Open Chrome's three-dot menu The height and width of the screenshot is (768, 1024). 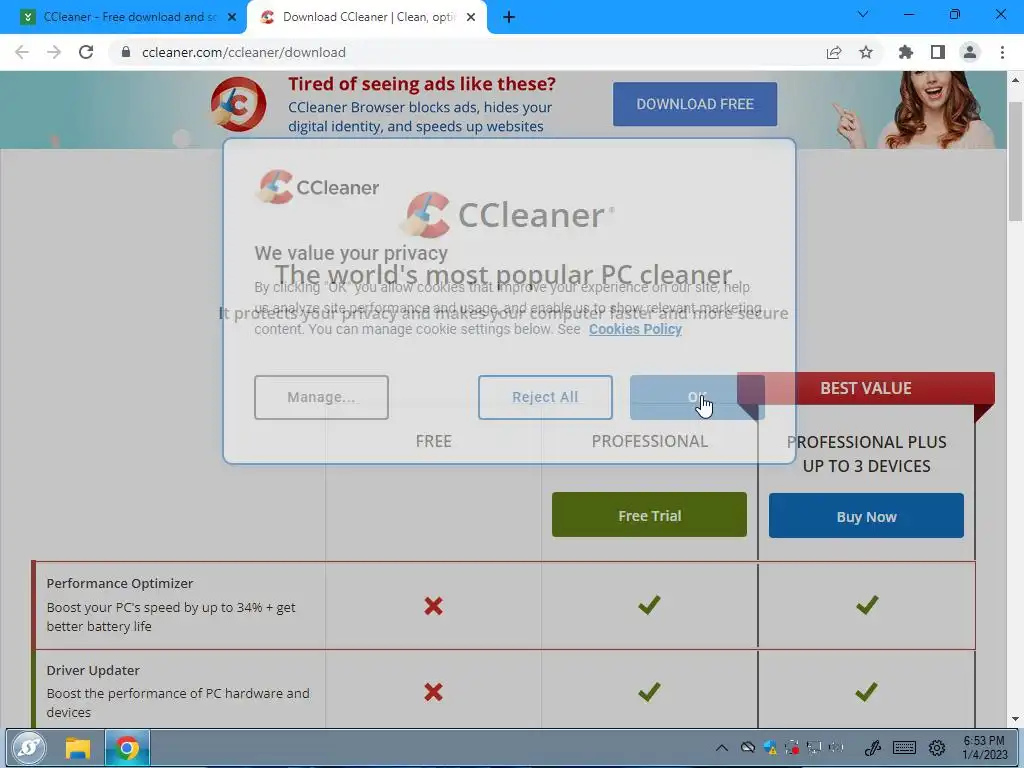click(x=1002, y=52)
